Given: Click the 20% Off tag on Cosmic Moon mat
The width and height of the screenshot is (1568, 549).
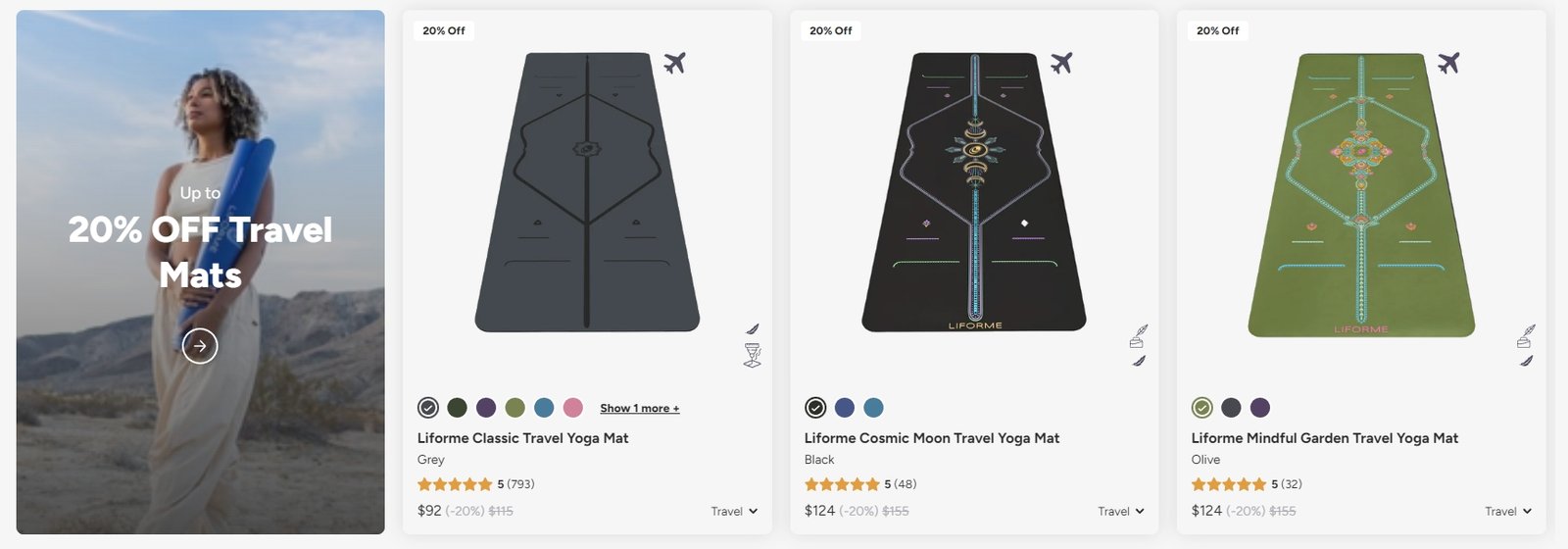Looking at the screenshot, I should (x=831, y=30).
